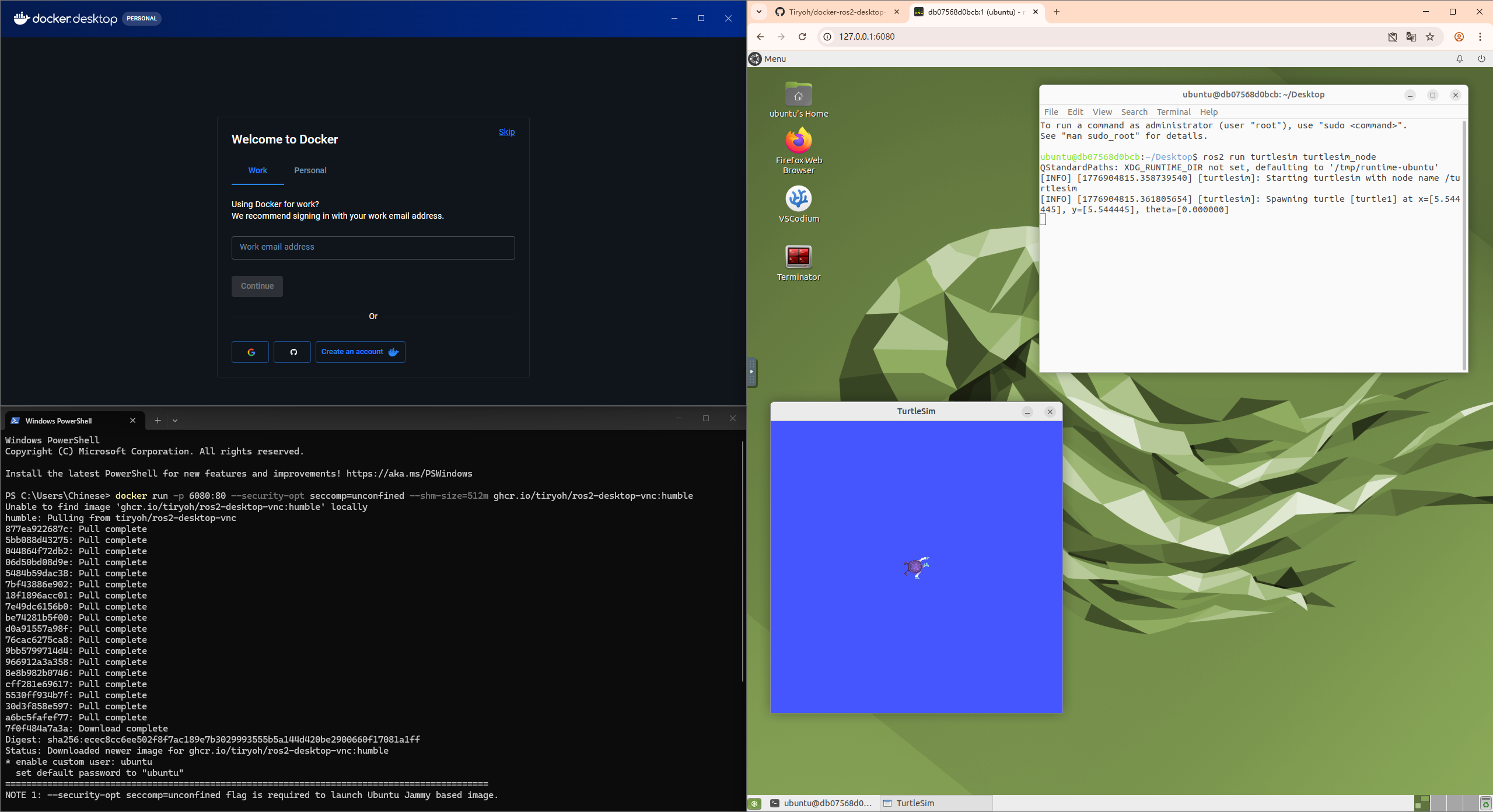Open the Edit menu in the terminal
This screenshot has width=1493, height=812.
[x=1075, y=112]
